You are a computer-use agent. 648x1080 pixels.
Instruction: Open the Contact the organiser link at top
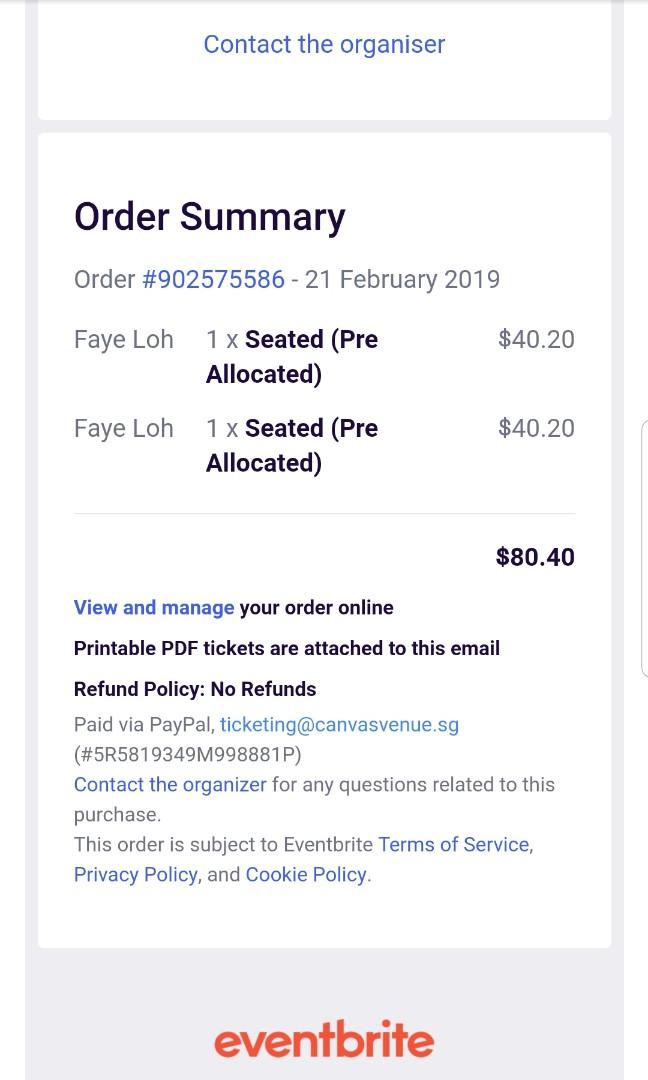324,44
